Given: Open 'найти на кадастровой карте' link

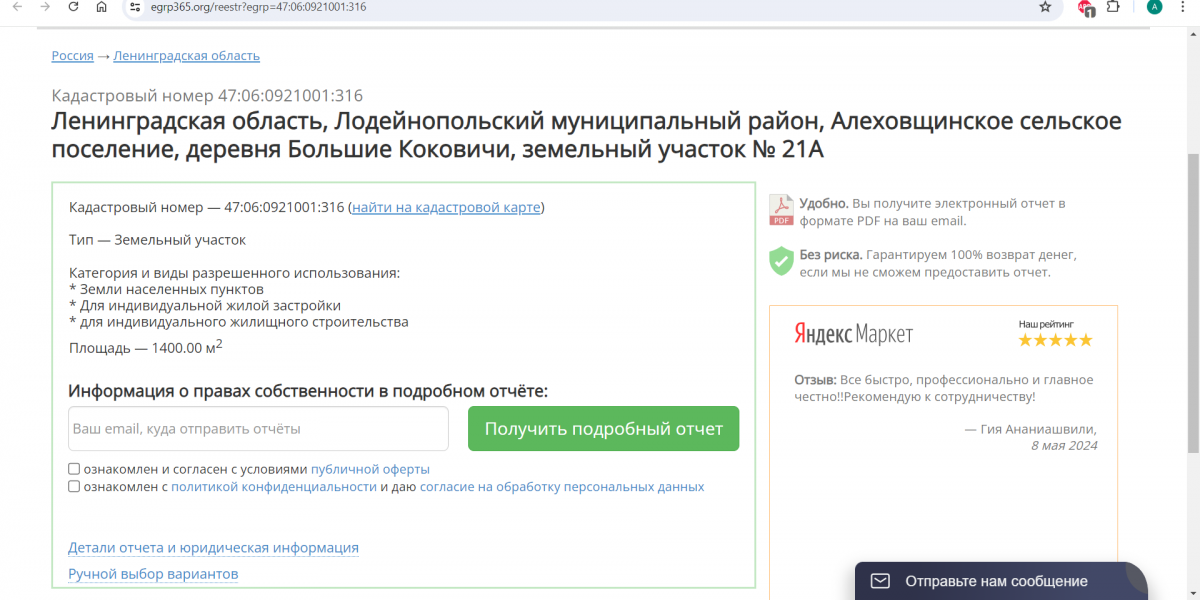Looking at the screenshot, I should 446,207.
